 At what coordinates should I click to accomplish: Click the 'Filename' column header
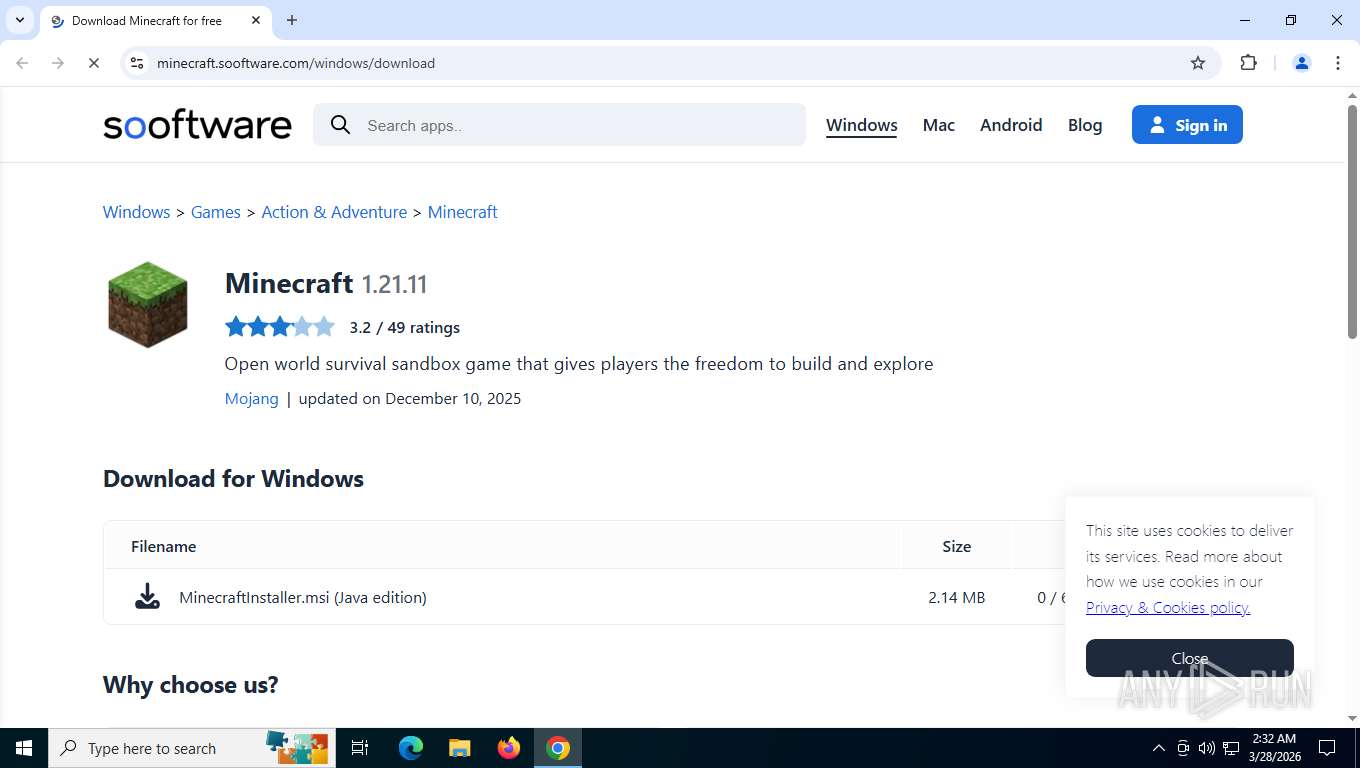click(163, 546)
